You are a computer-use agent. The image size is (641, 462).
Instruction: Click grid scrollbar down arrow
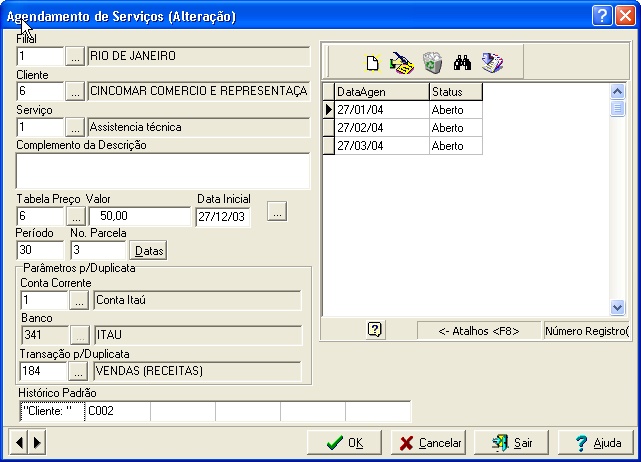(x=617, y=307)
